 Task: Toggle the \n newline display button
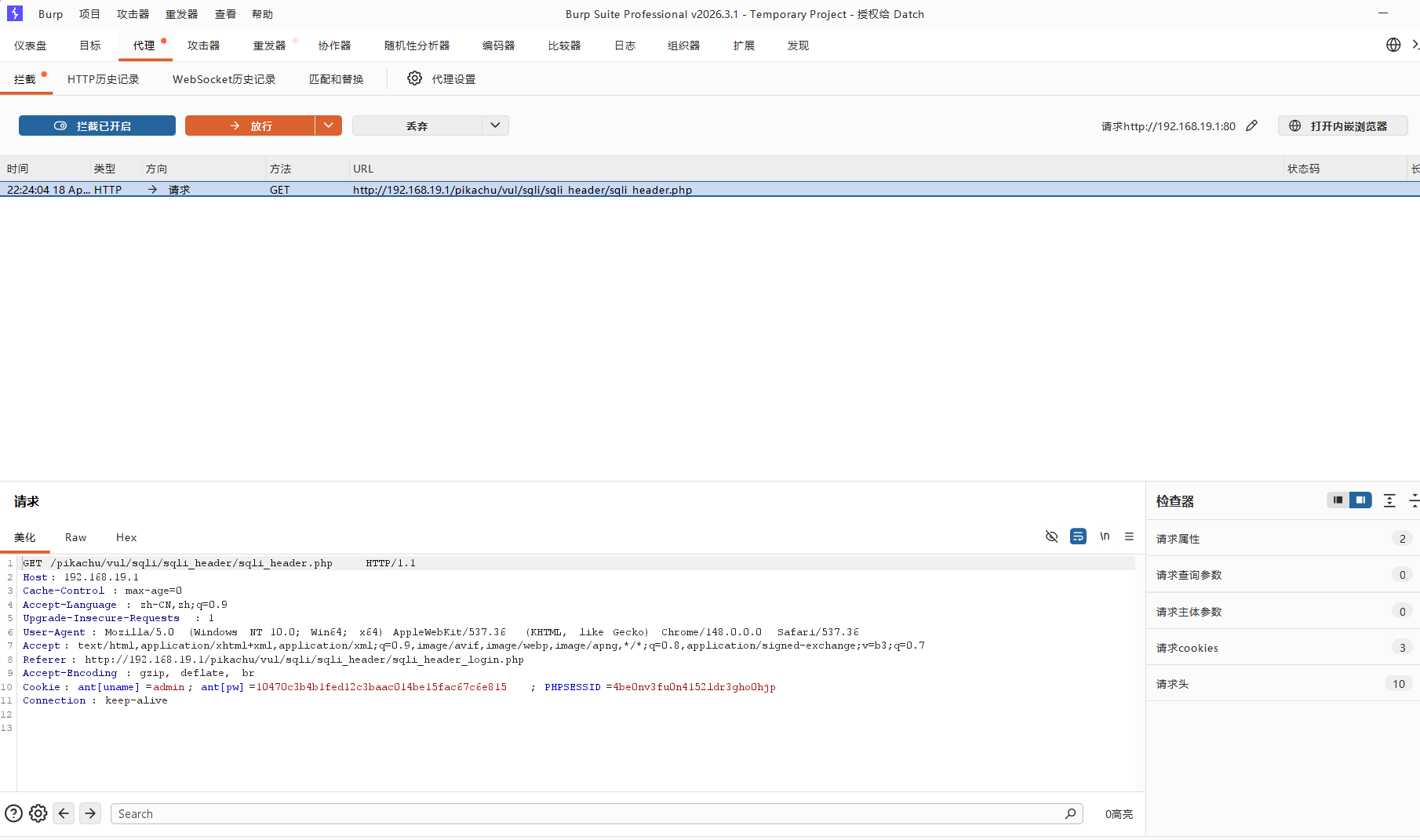point(1105,536)
